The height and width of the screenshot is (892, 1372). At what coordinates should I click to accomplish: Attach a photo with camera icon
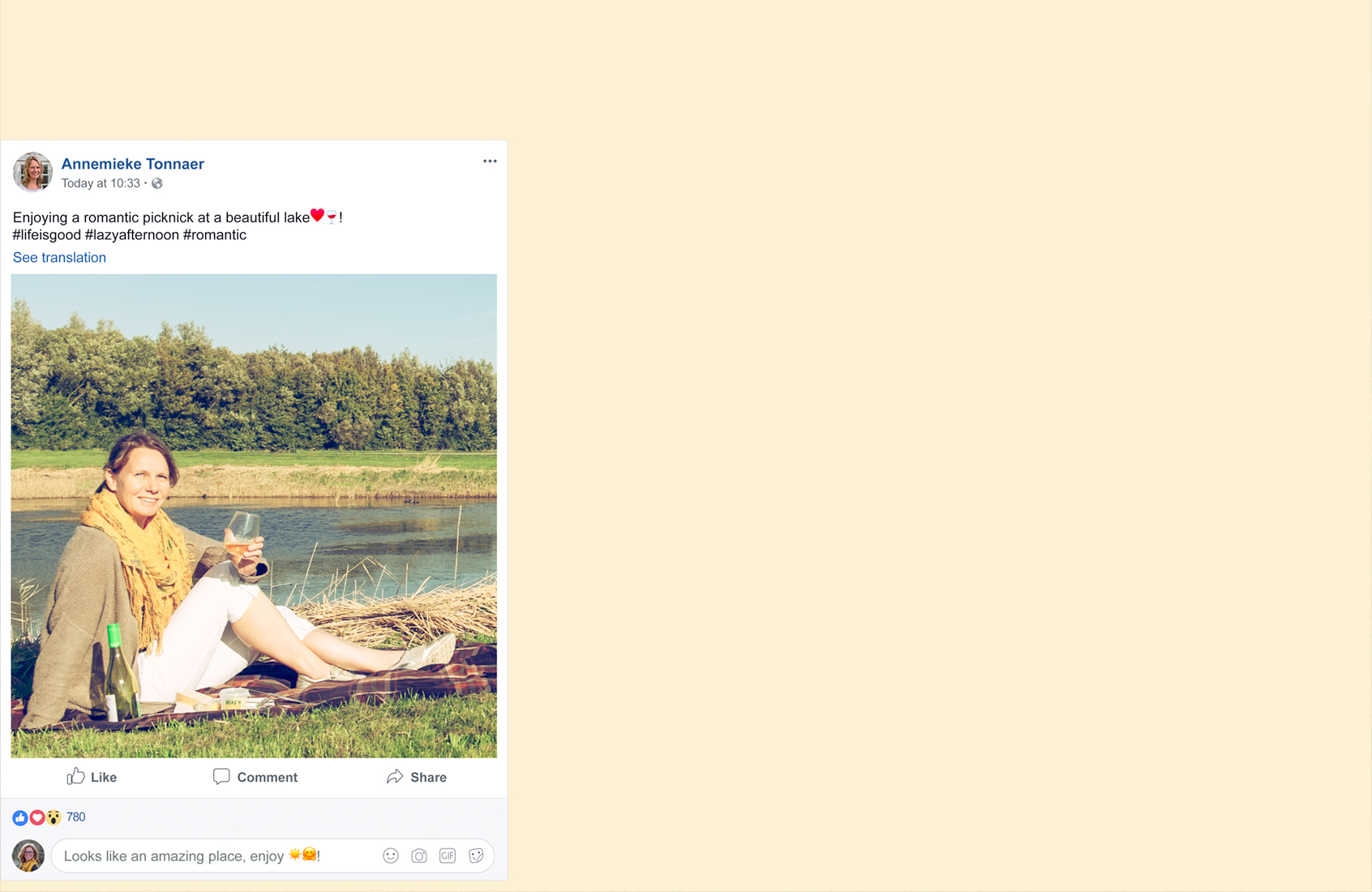(x=419, y=856)
